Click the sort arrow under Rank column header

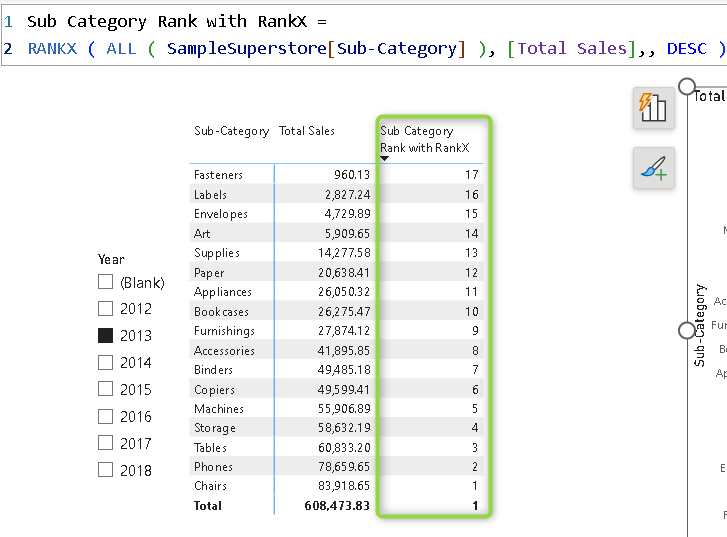pos(385,158)
